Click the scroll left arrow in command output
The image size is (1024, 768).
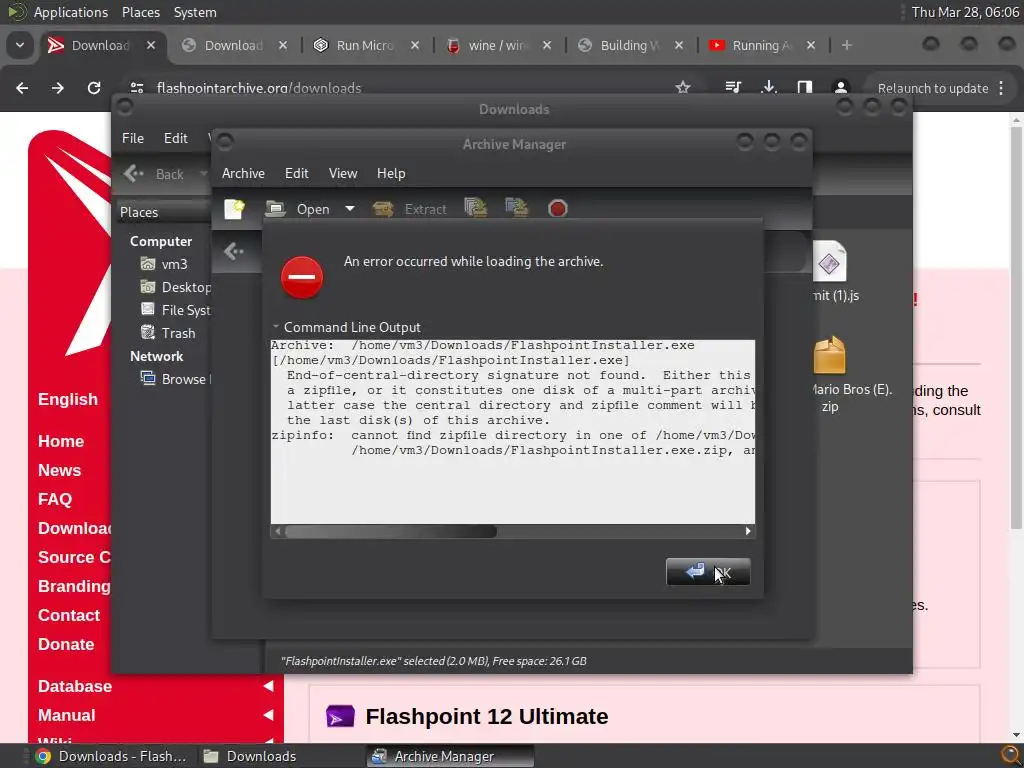(x=278, y=532)
